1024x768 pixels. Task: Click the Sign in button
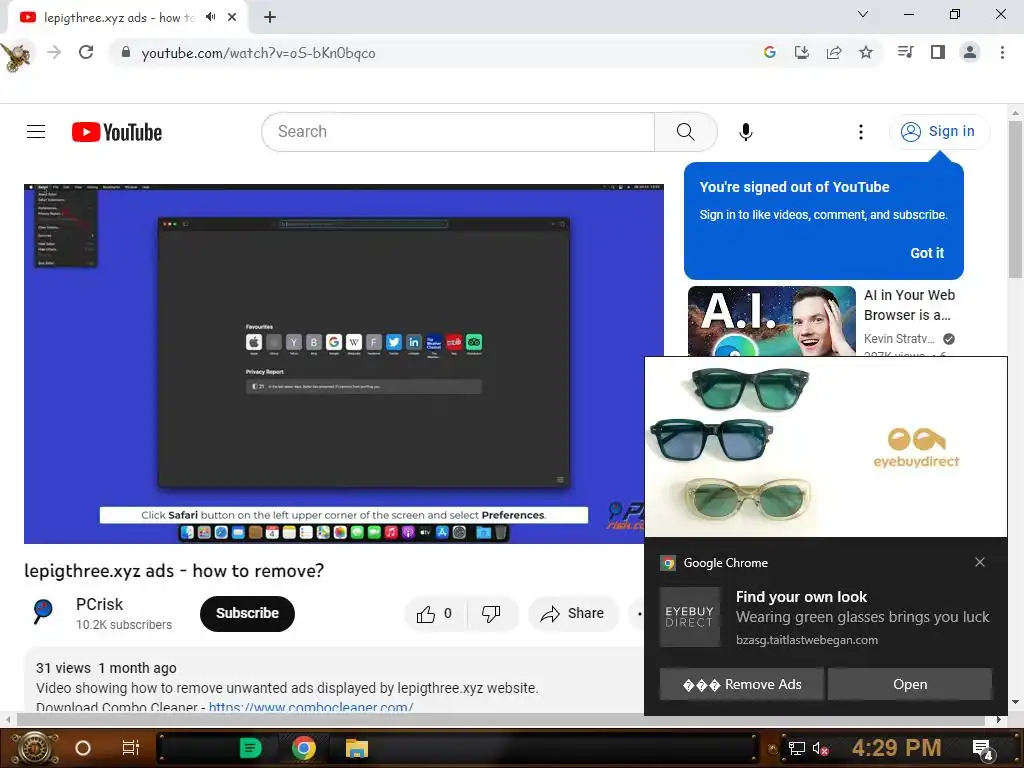point(939,131)
